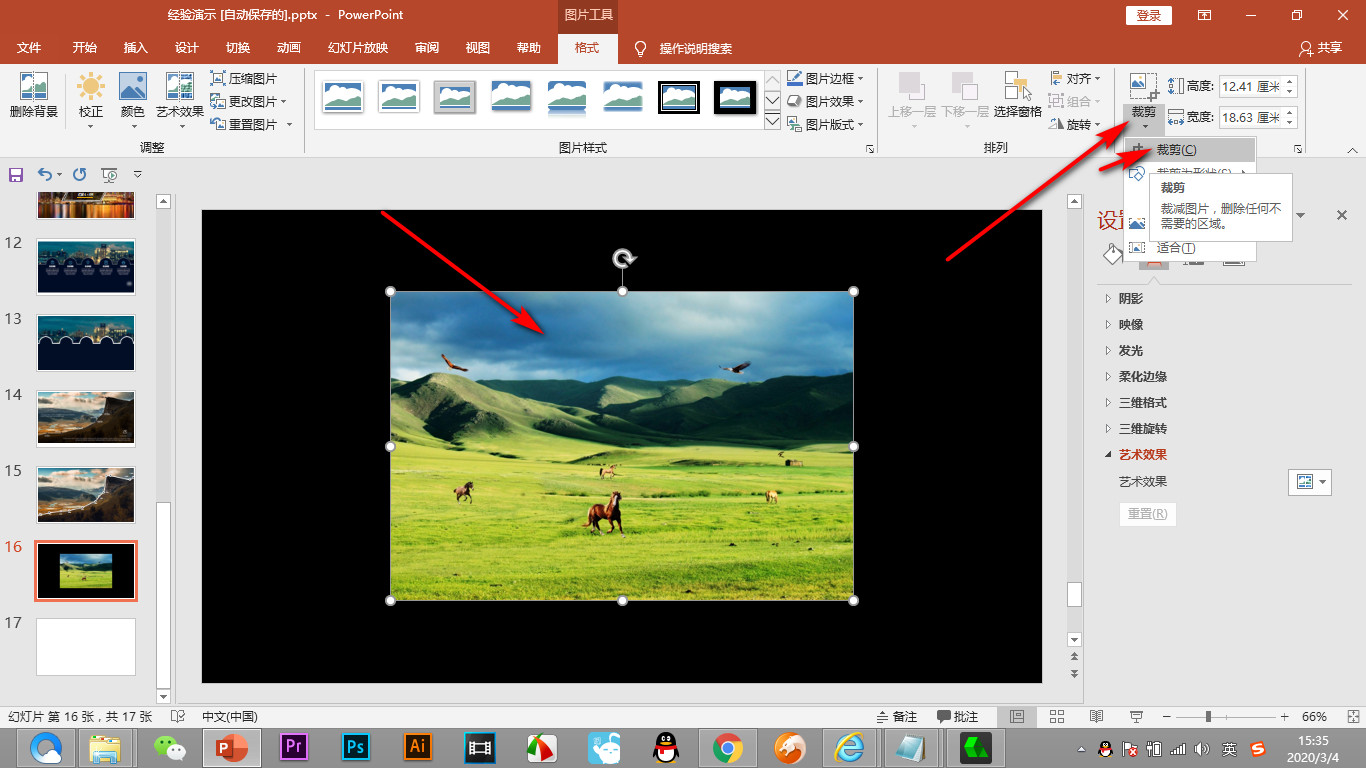
Task: Click the Reset 重置(R) button in pane
Action: pyautogui.click(x=1147, y=514)
